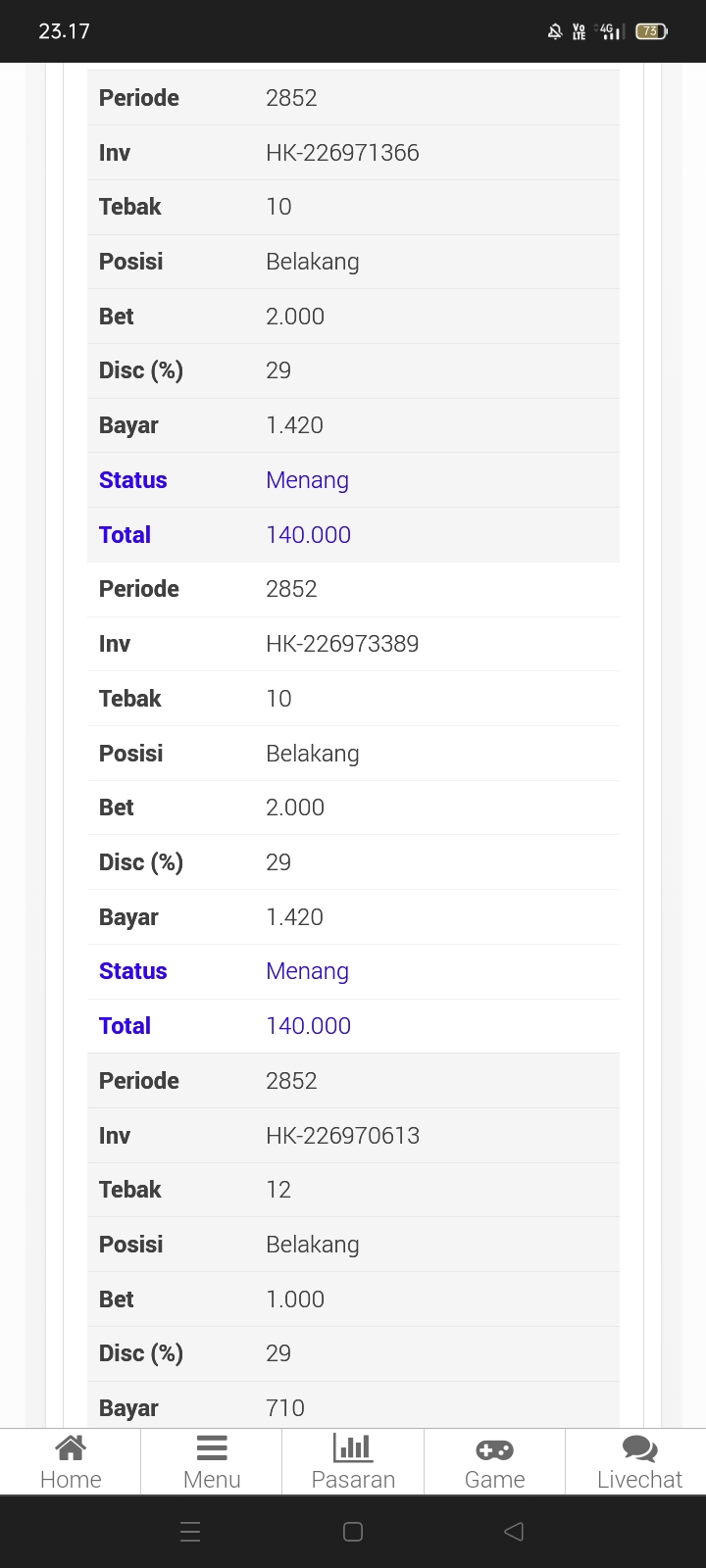
Task: Tap invoice number HK-226970613
Action: tap(342, 1136)
